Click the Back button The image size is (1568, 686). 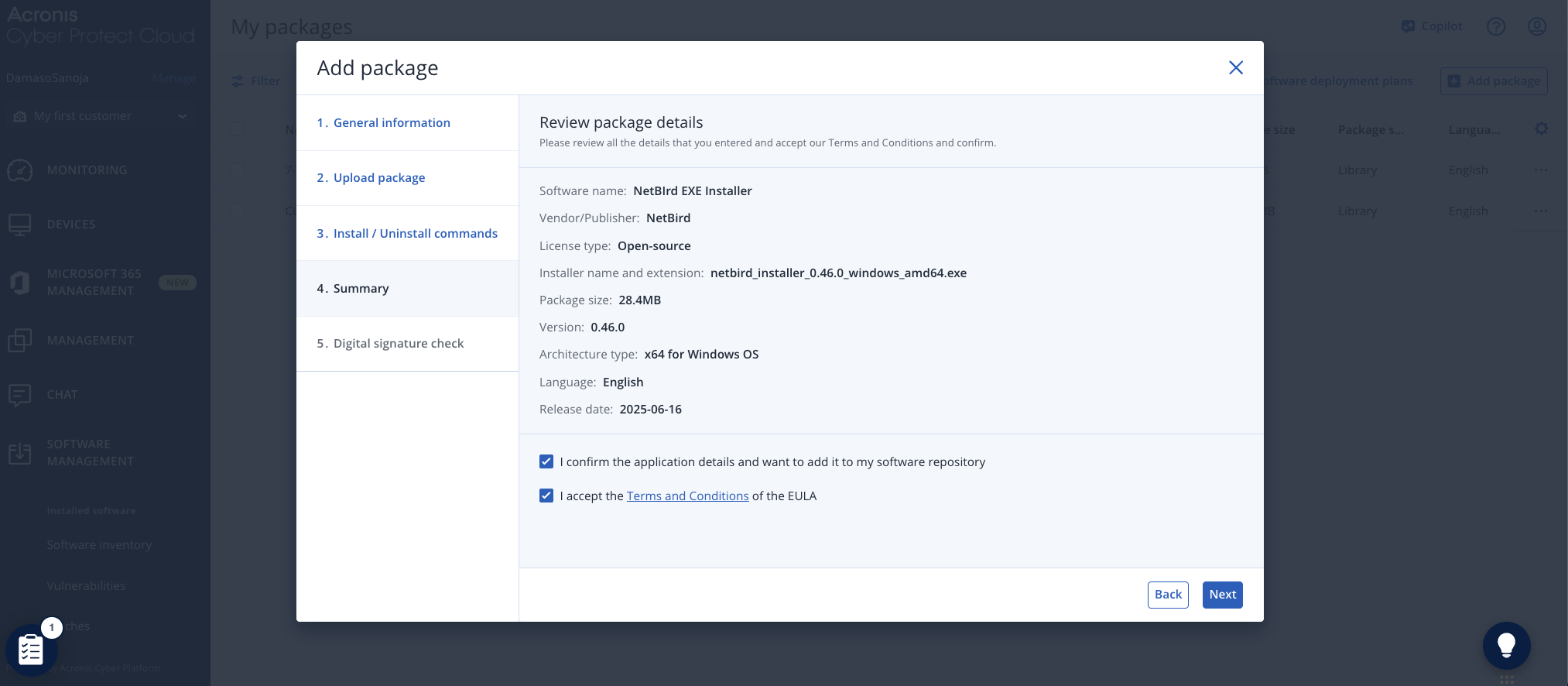tap(1167, 595)
